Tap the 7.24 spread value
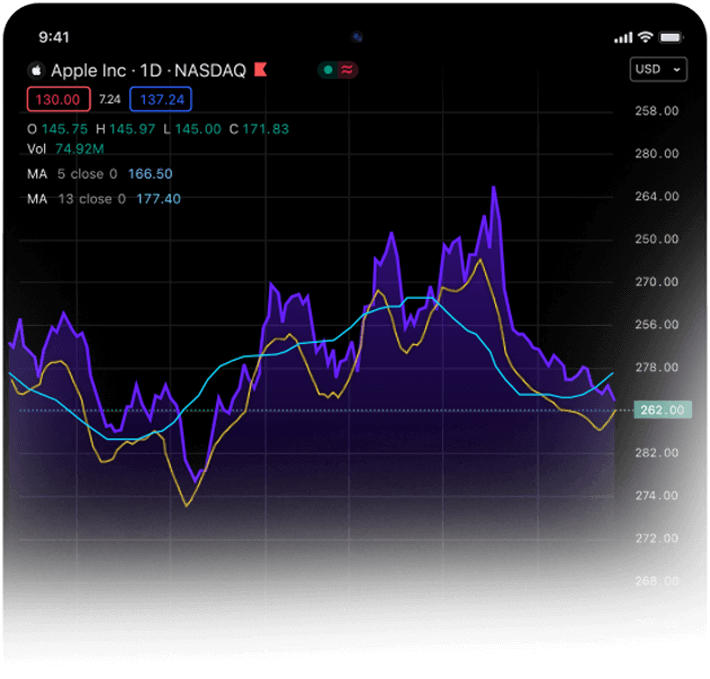The image size is (710, 679). (110, 99)
